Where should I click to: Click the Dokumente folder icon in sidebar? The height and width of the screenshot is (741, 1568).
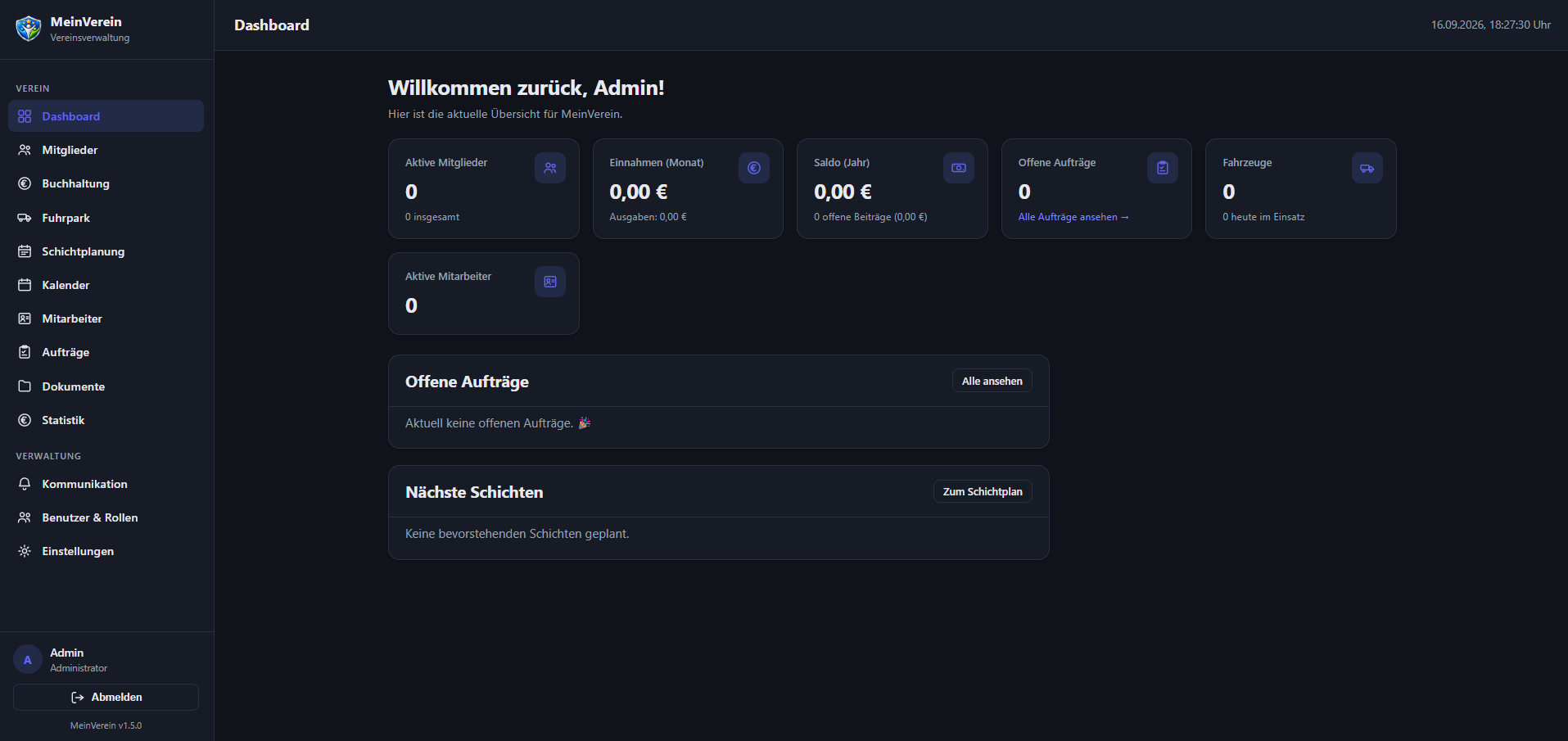pos(25,386)
